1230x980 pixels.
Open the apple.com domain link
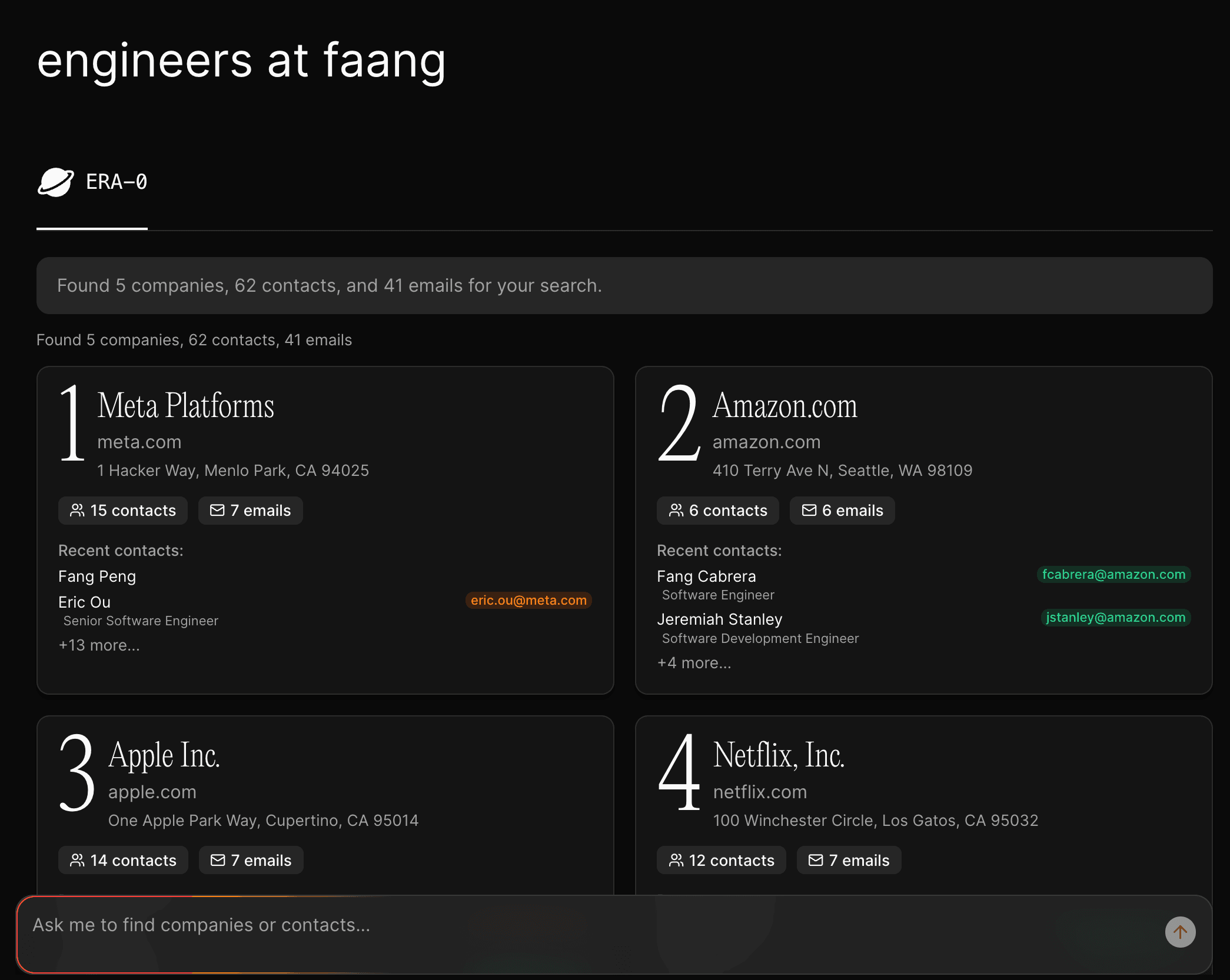(152, 792)
